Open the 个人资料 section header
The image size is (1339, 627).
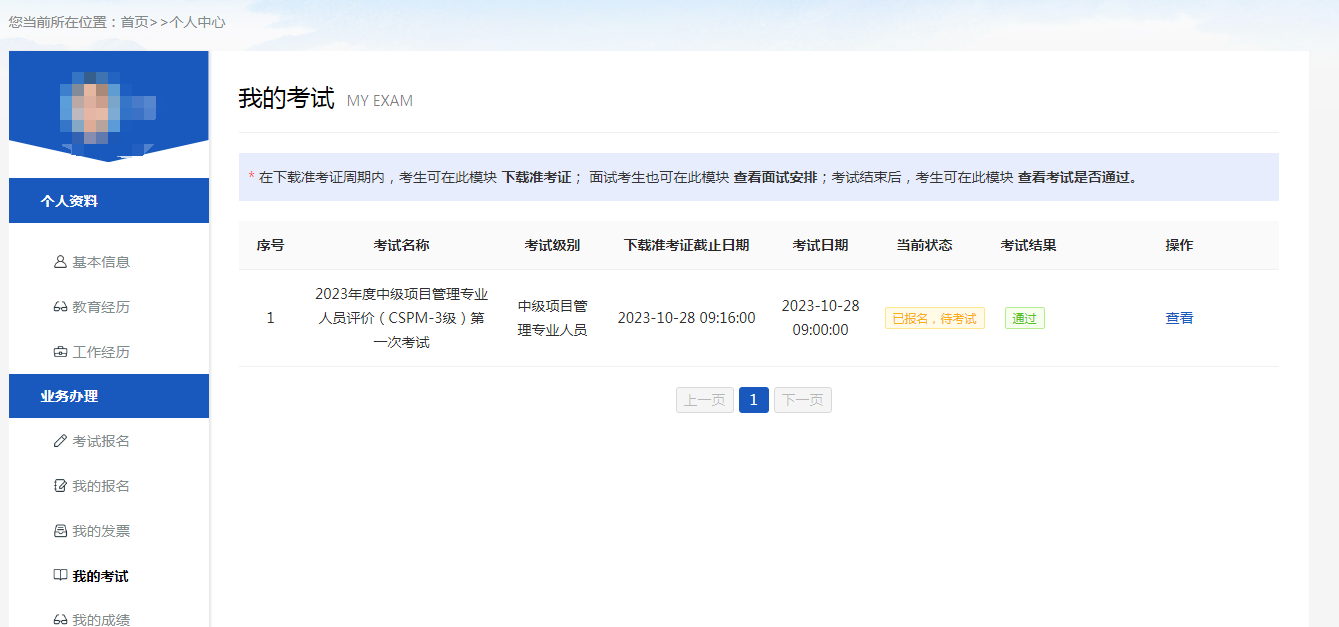(x=108, y=200)
